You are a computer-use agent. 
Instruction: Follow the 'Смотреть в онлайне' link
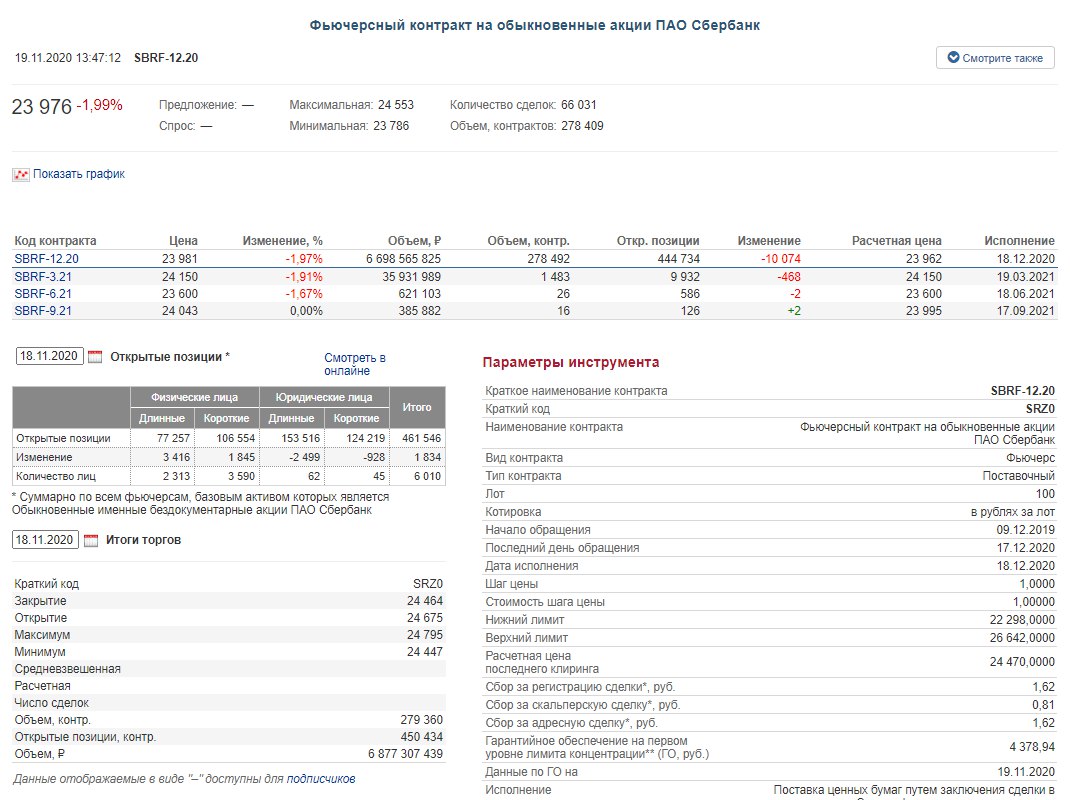coord(354,364)
